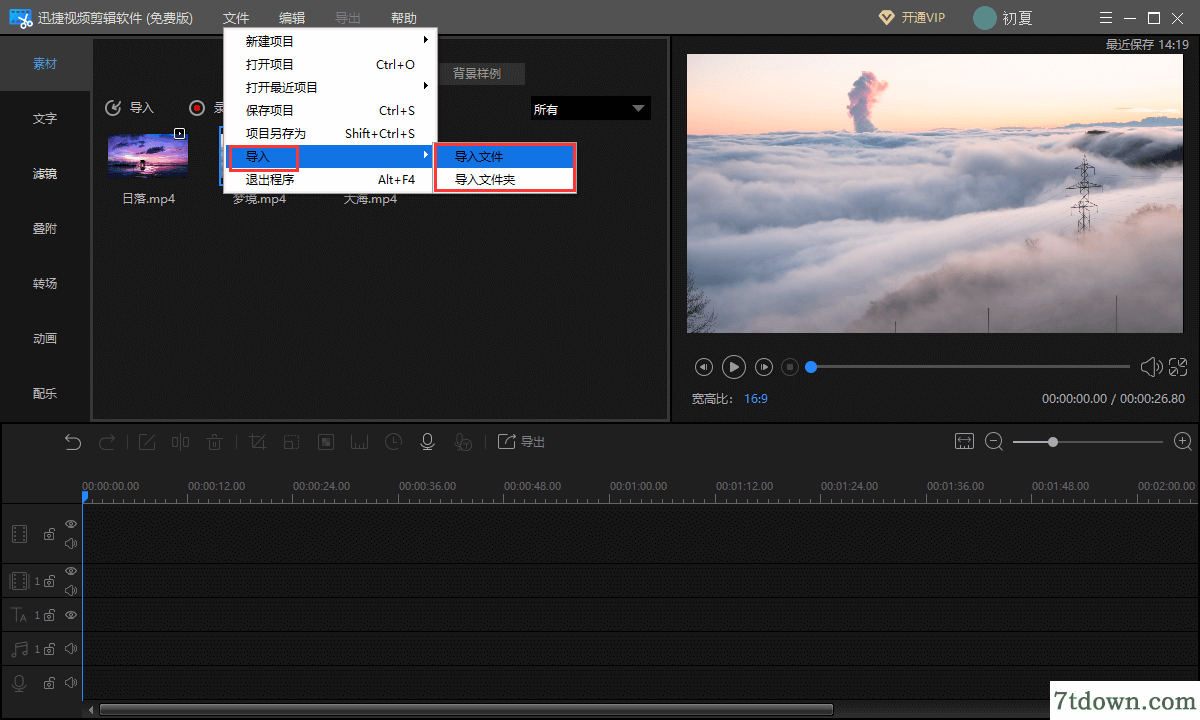This screenshot has width=1200, height=720.
Task: Click the clock duration icon
Action: 394,442
